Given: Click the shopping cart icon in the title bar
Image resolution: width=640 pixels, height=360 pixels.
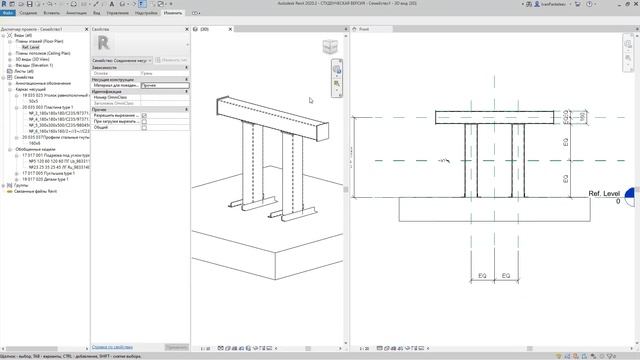Looking at the screenshot, I should point(578,4).
